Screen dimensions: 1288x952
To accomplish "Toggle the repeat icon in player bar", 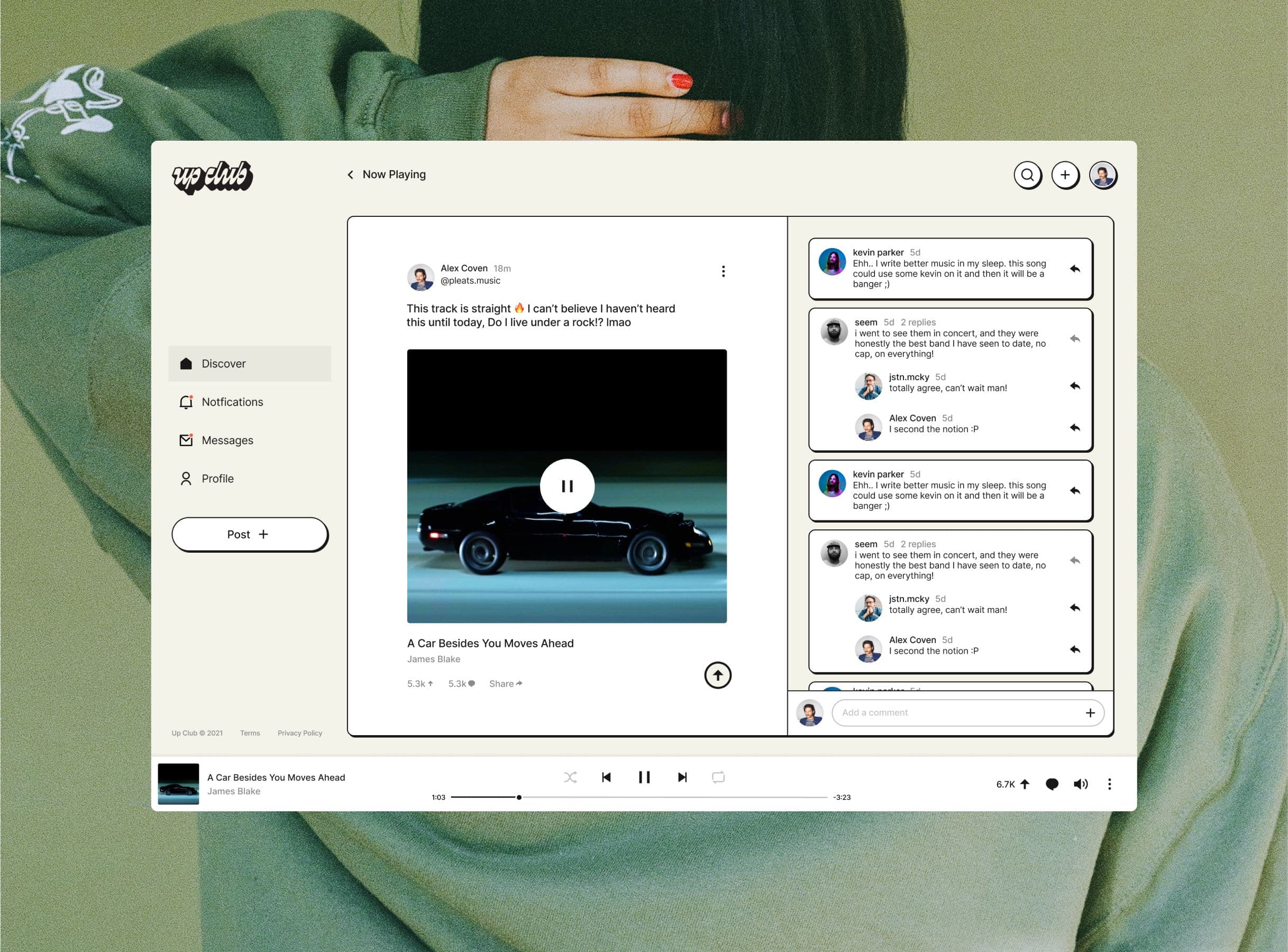I will pyautogui.click(x=718, y=777).
